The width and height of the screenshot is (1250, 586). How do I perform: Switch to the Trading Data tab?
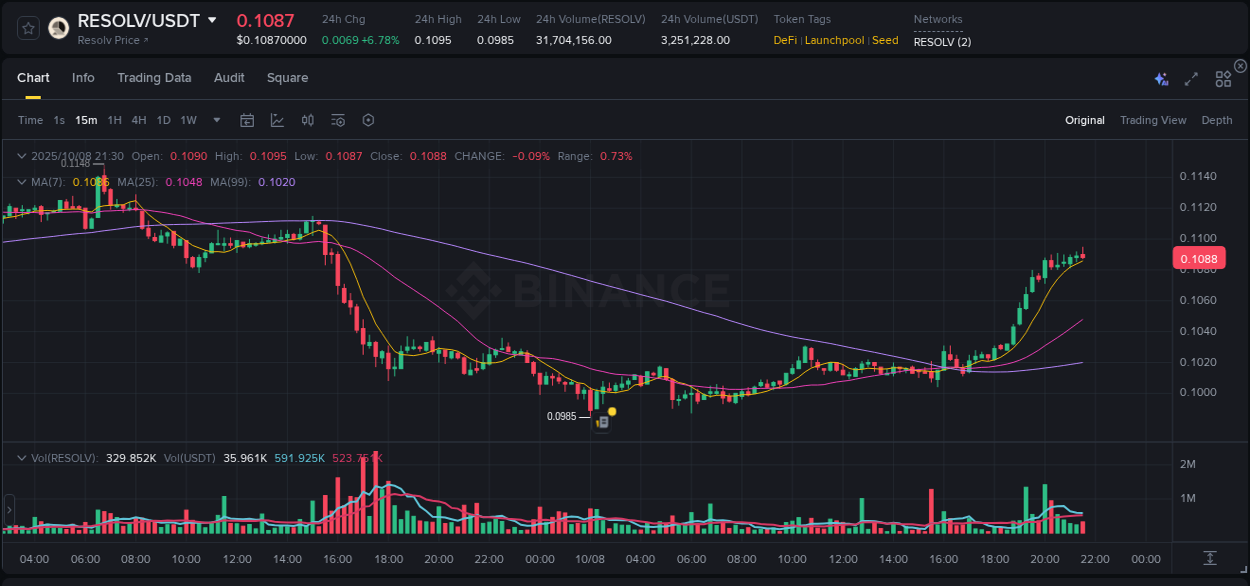click(x=154, y=78)
